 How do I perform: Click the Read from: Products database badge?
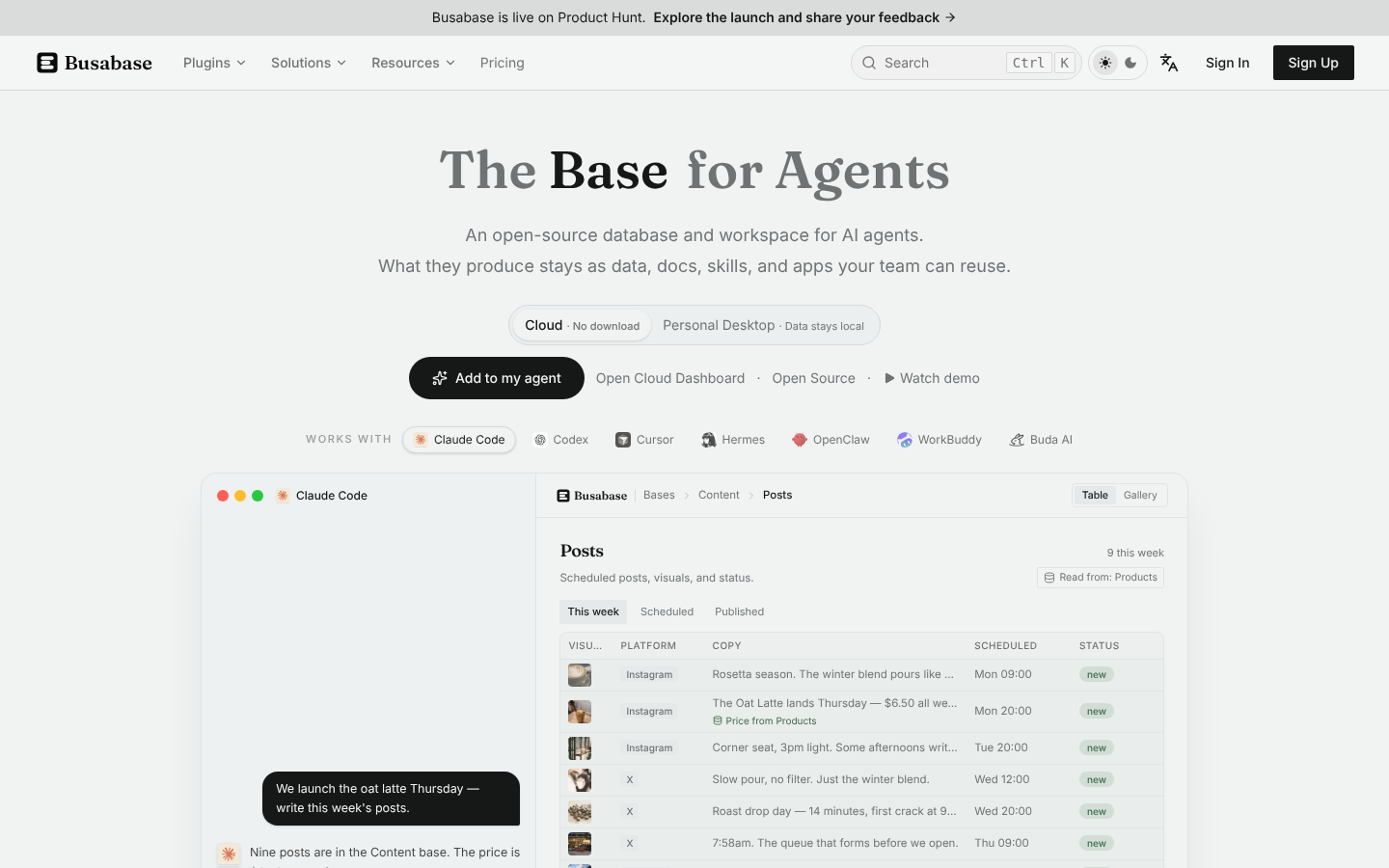[x=1101, y=578]
